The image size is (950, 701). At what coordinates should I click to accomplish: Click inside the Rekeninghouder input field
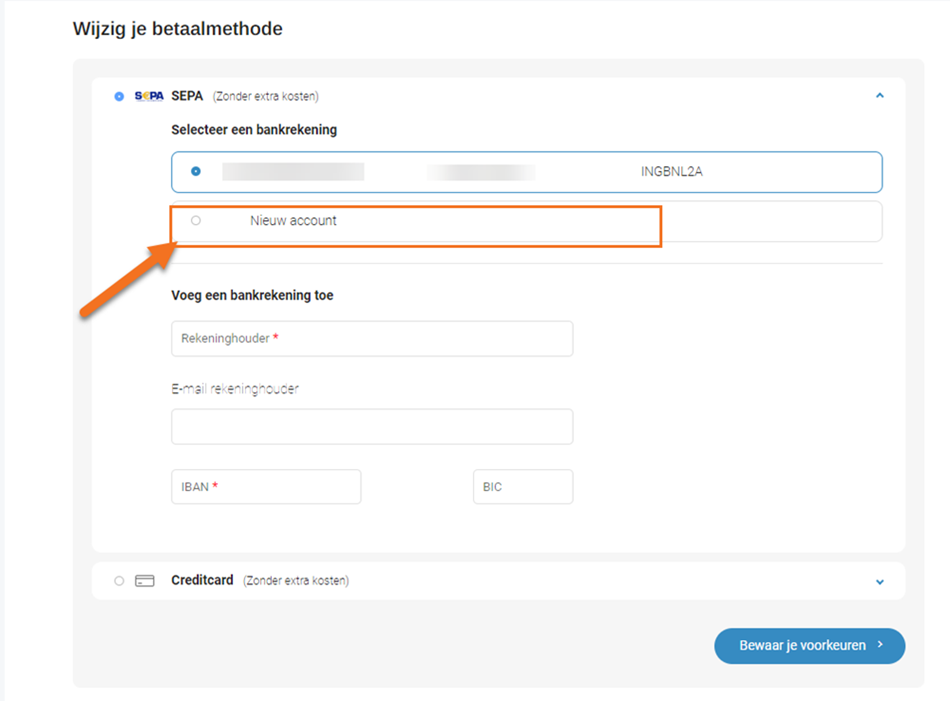372,338
